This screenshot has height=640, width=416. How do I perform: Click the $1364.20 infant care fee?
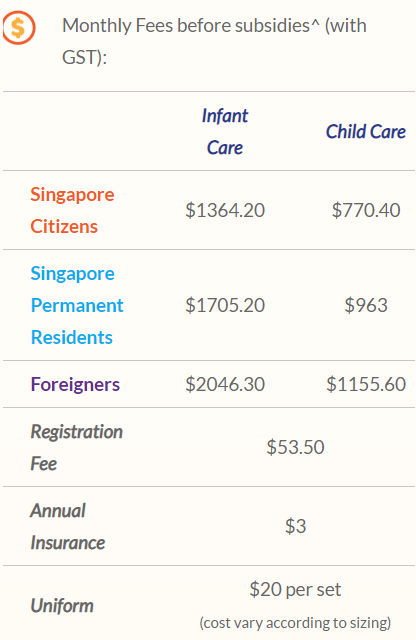click(225, 210)
